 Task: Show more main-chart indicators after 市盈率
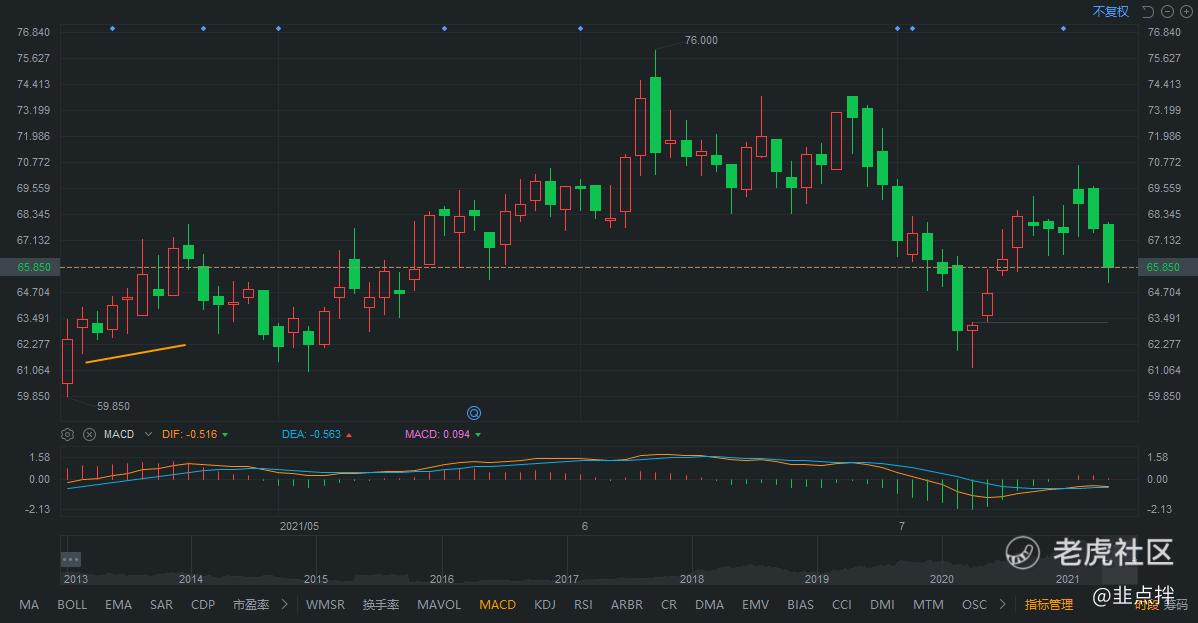[284, 604]
